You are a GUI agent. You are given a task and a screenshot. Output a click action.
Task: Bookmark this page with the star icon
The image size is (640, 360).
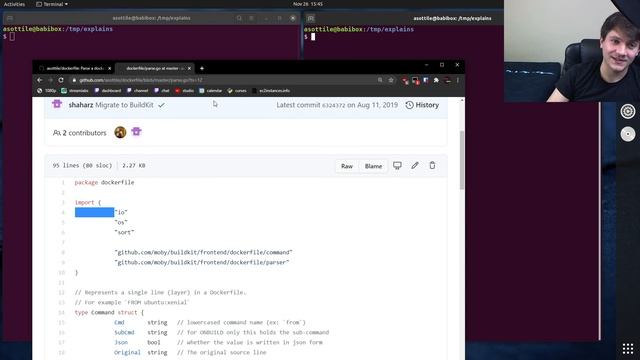391,80
